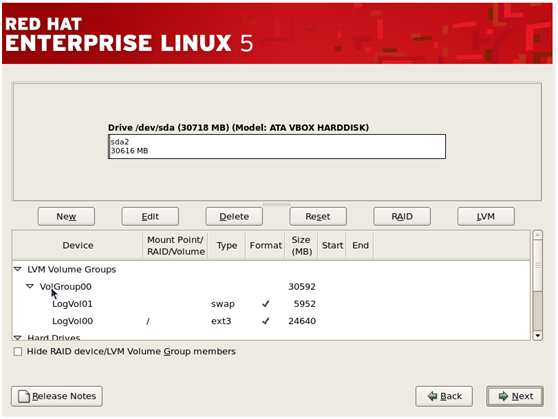Viewport: 558px width, 419px height.
Task: Select the LogVol01 swap volume row
Action: 270,304
